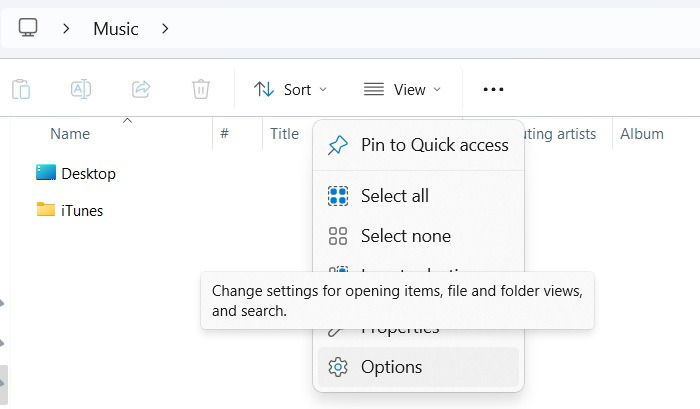Click the Share icon in toolbar

click(141, 89)
